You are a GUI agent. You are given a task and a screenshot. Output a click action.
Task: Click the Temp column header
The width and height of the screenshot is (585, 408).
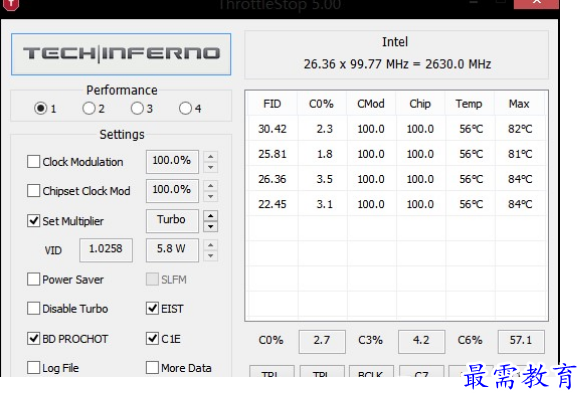point(469,104)
